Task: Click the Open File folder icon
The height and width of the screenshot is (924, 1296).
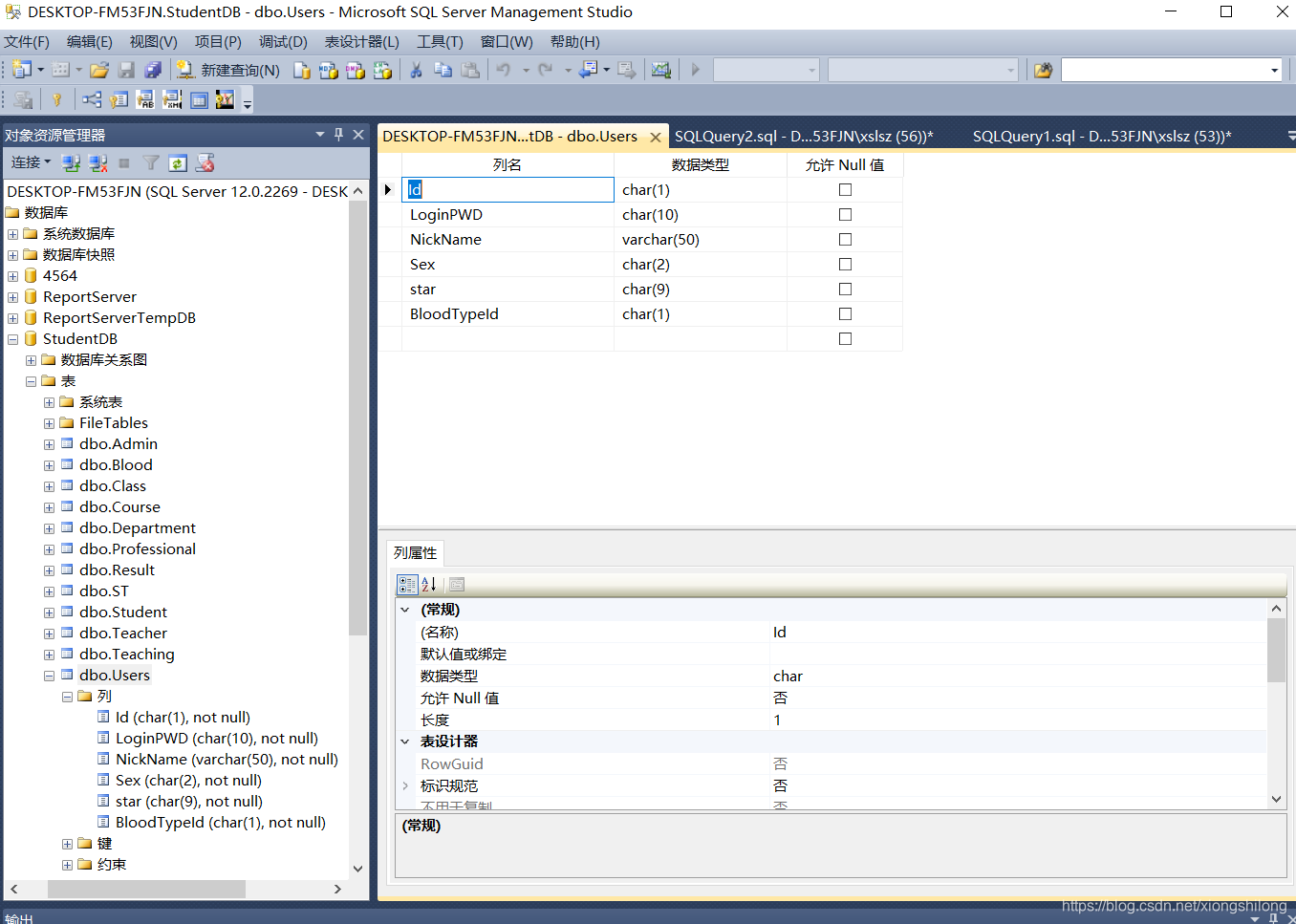Action: point(99,70)
